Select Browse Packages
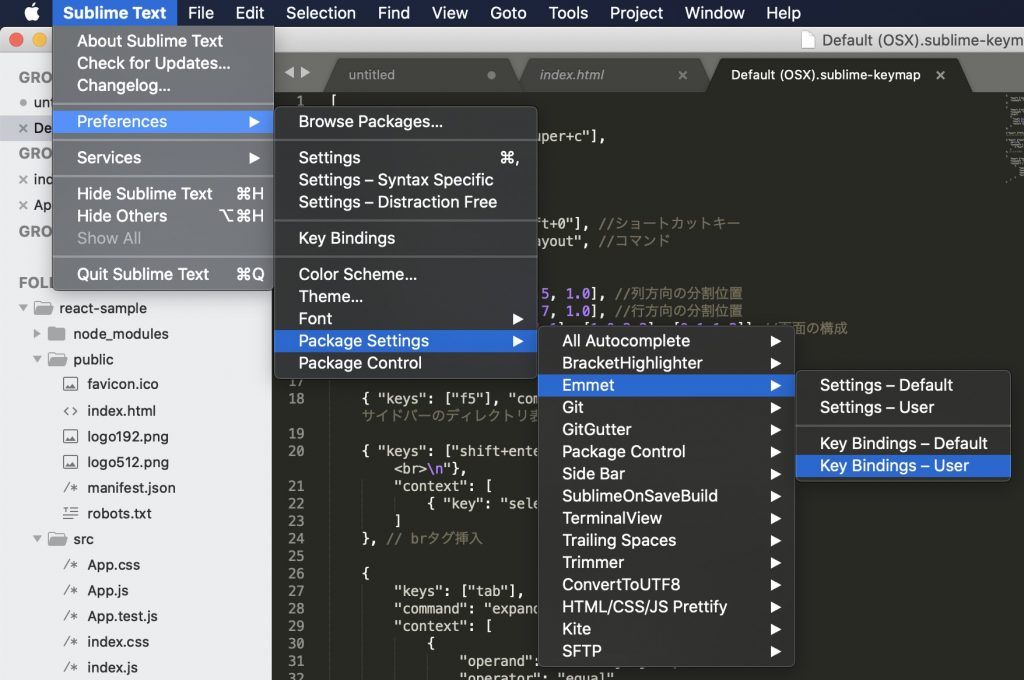The height and width of the screenshot is (680, 1024). click(x=406, y=121)
